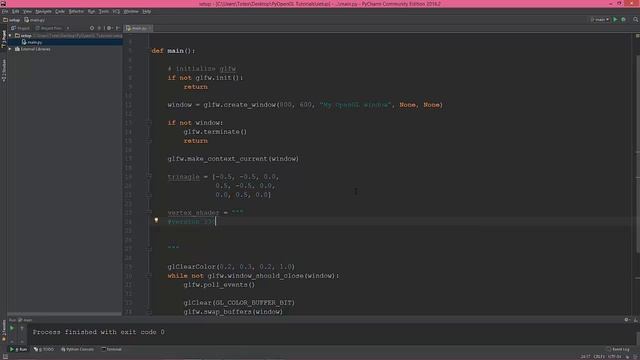Toggle the Project side tool button
The image size is (640, 360).
[4, 39]
